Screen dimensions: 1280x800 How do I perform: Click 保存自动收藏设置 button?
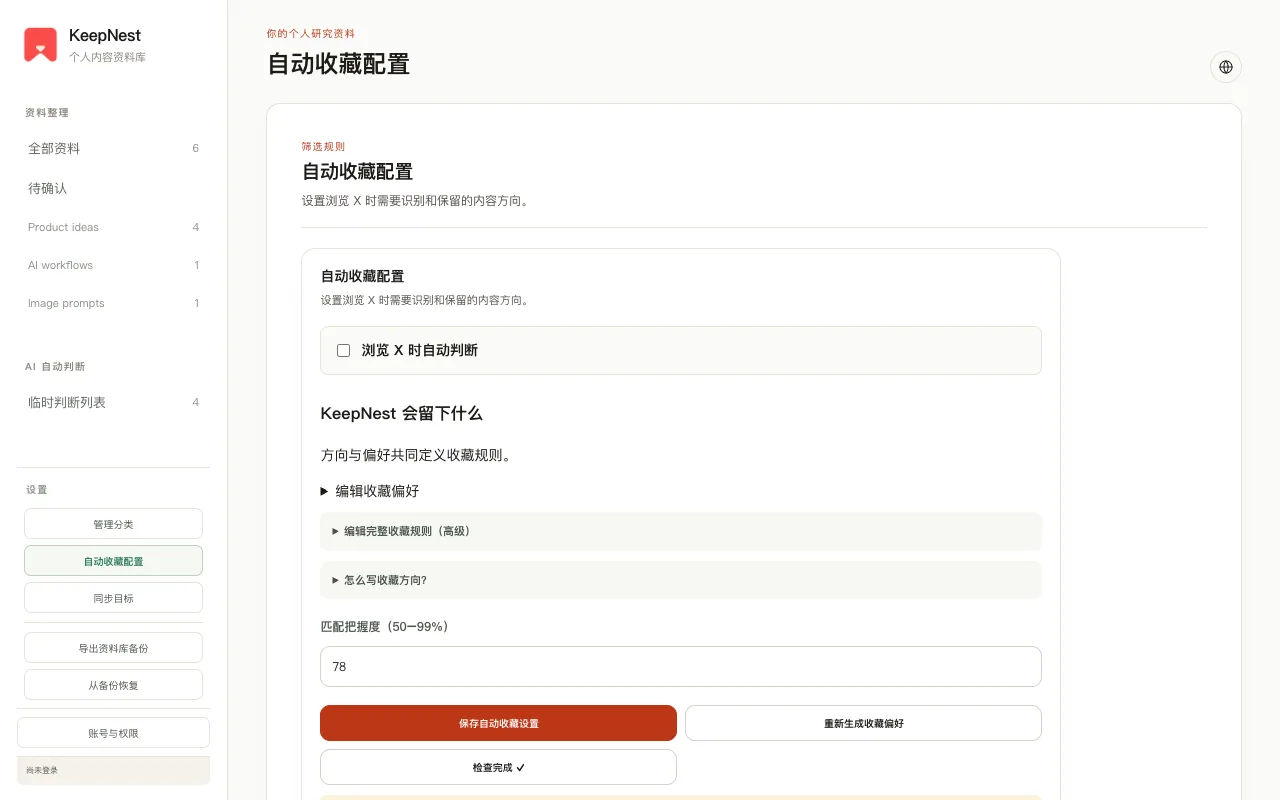tap(498, 723)
